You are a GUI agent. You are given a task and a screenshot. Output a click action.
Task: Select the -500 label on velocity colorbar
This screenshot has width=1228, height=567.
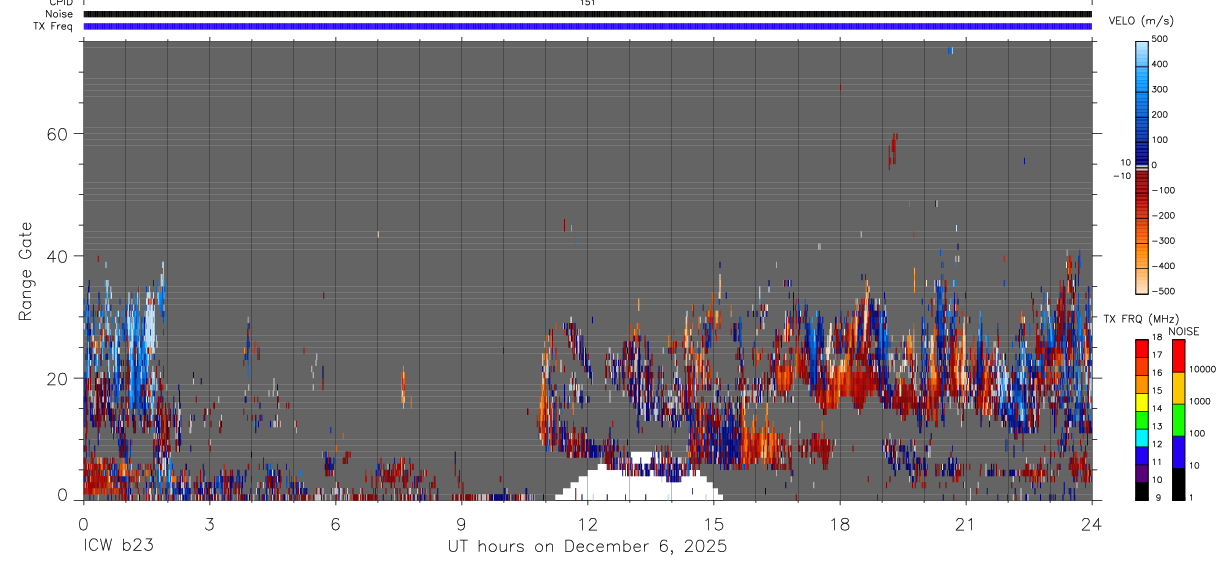coord(1163,291)
